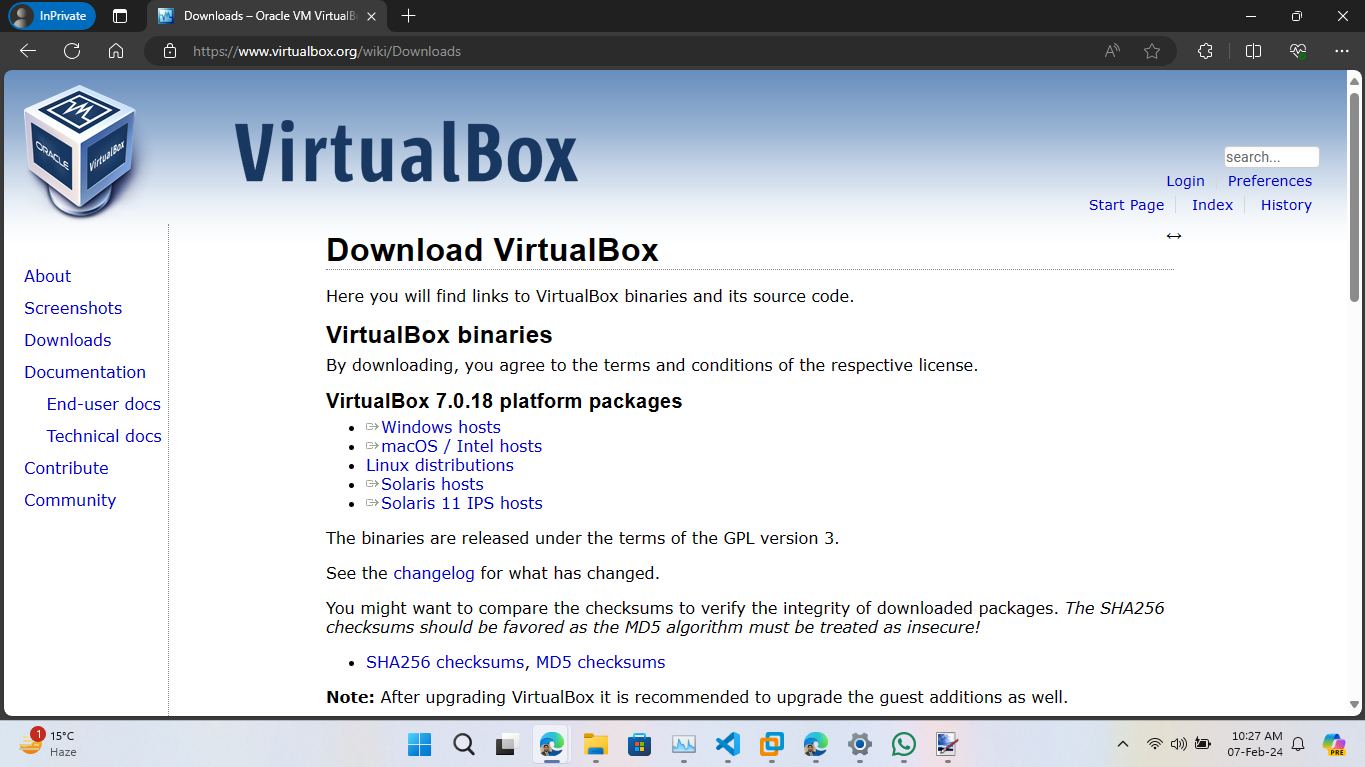Open Visual Studio Code from taskbar
Viewport: 1365px width, 767px height.
pos(728,744)
